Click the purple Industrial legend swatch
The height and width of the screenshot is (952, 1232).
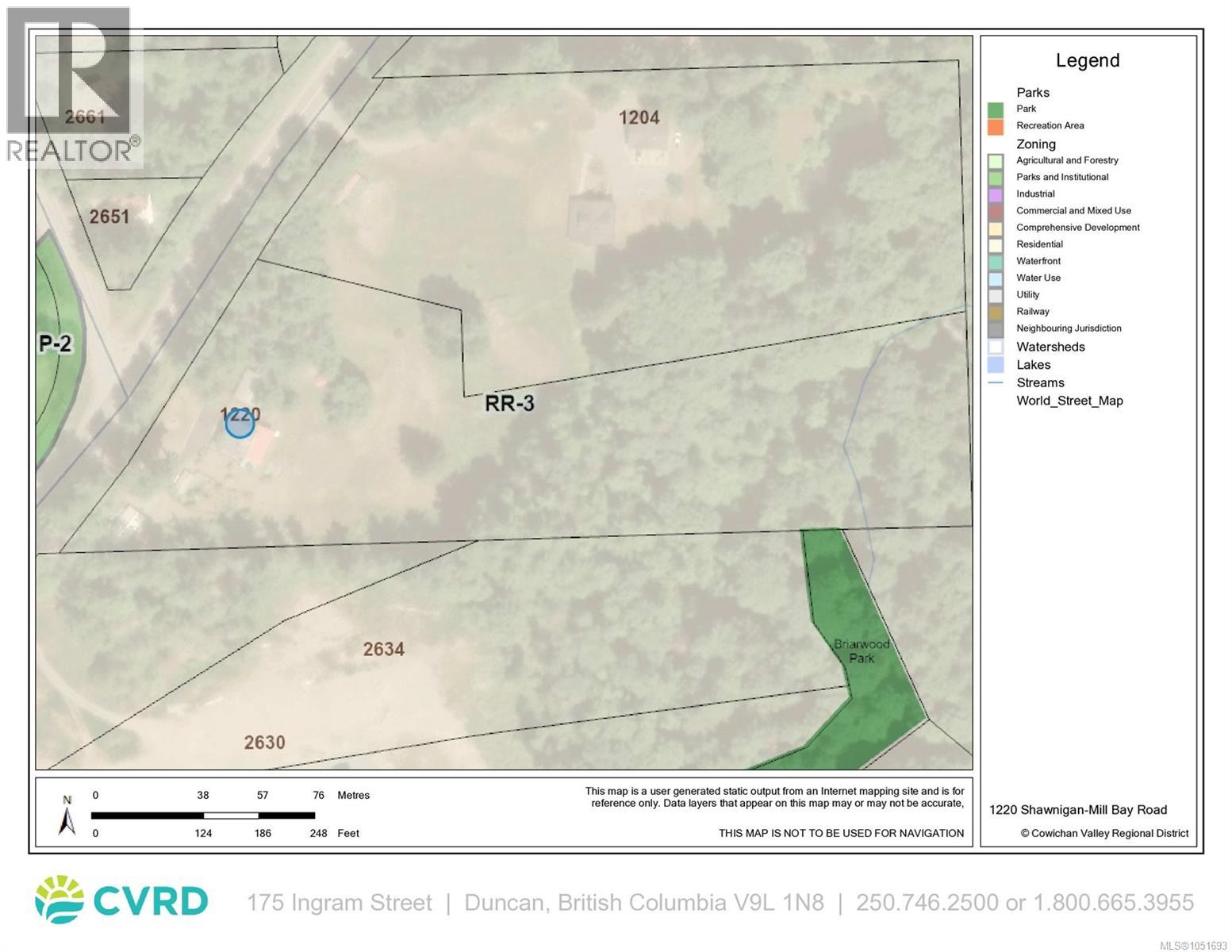(x=996, y=194)
